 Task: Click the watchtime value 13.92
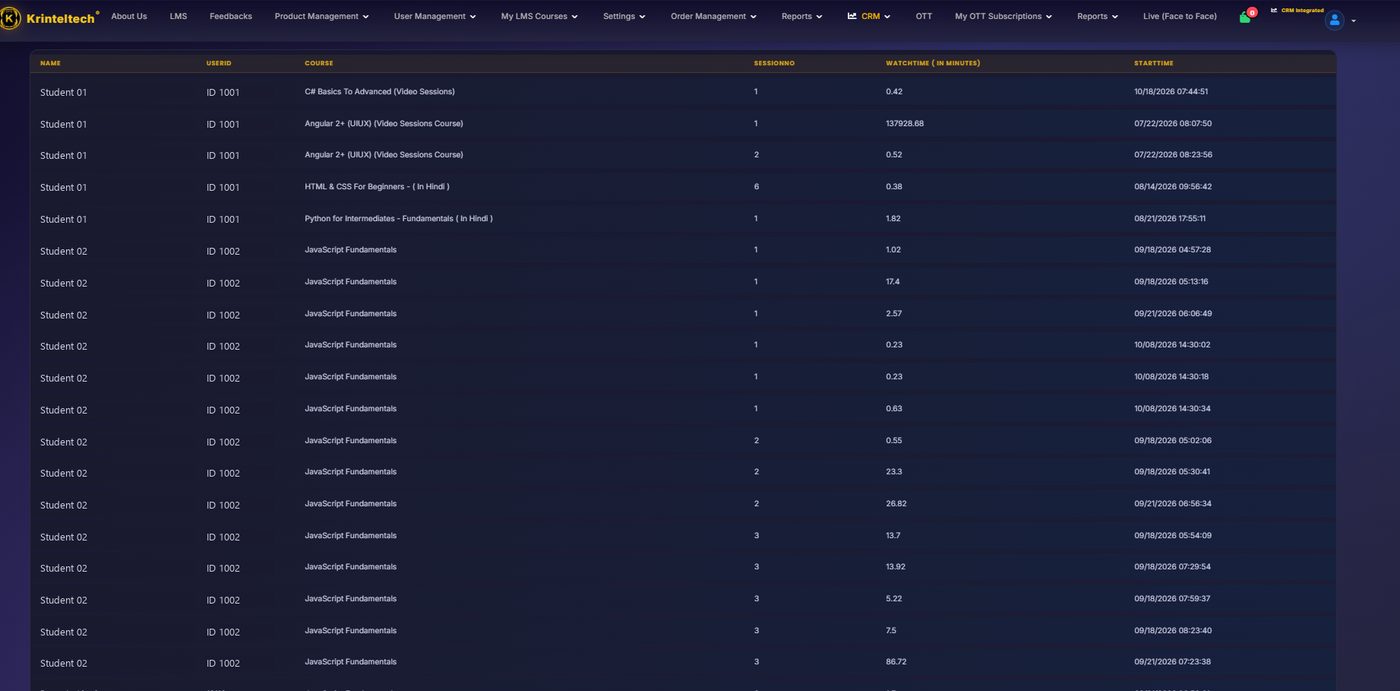coord(895,567)
